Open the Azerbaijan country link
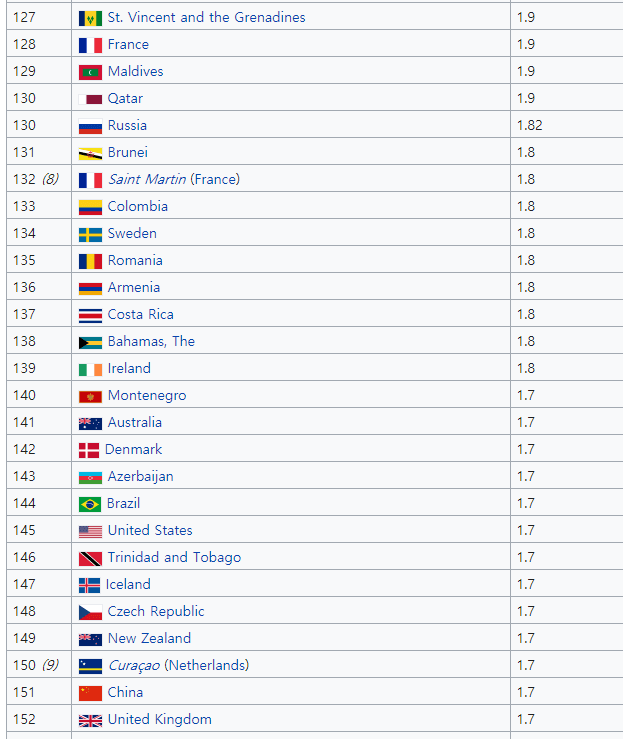Viewport: 623px width, 739px height. [x=140, y=476]
